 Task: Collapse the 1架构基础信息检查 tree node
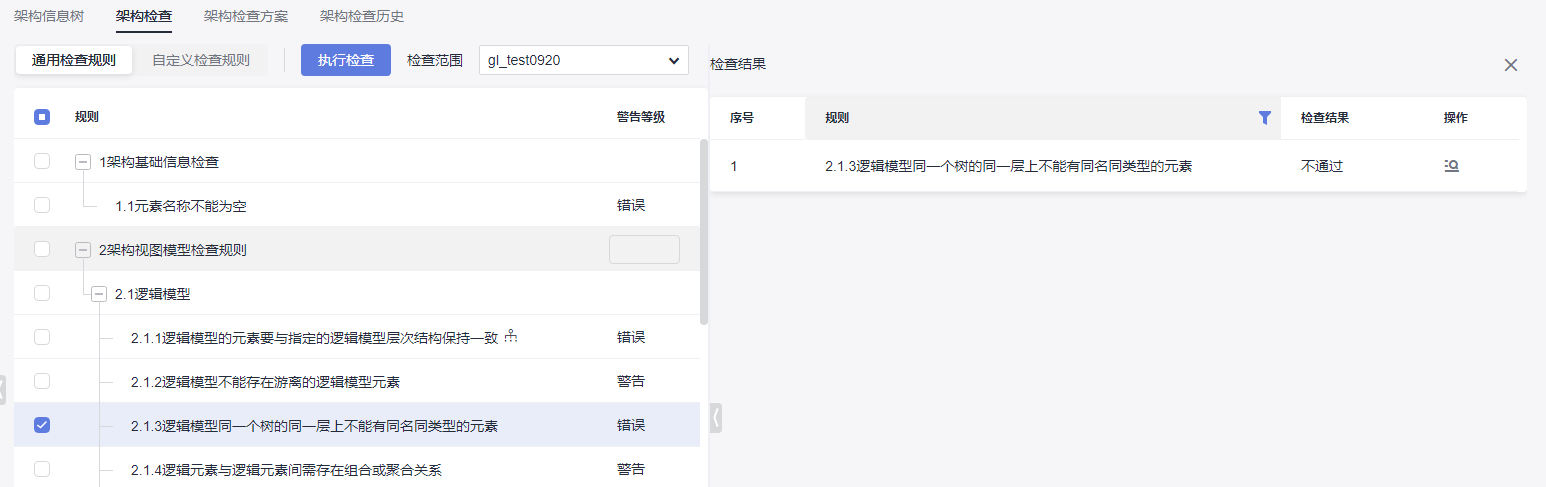[83, 162]
